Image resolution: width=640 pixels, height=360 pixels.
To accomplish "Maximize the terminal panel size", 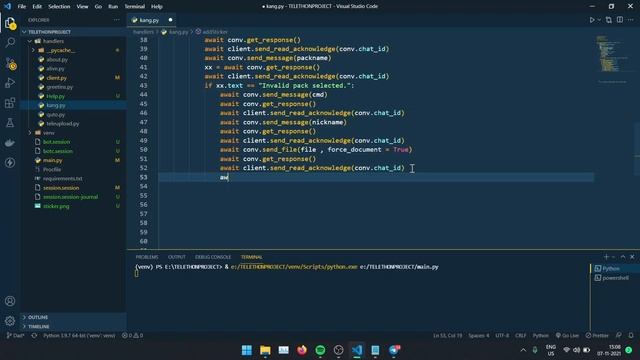I will pos(623,257).
